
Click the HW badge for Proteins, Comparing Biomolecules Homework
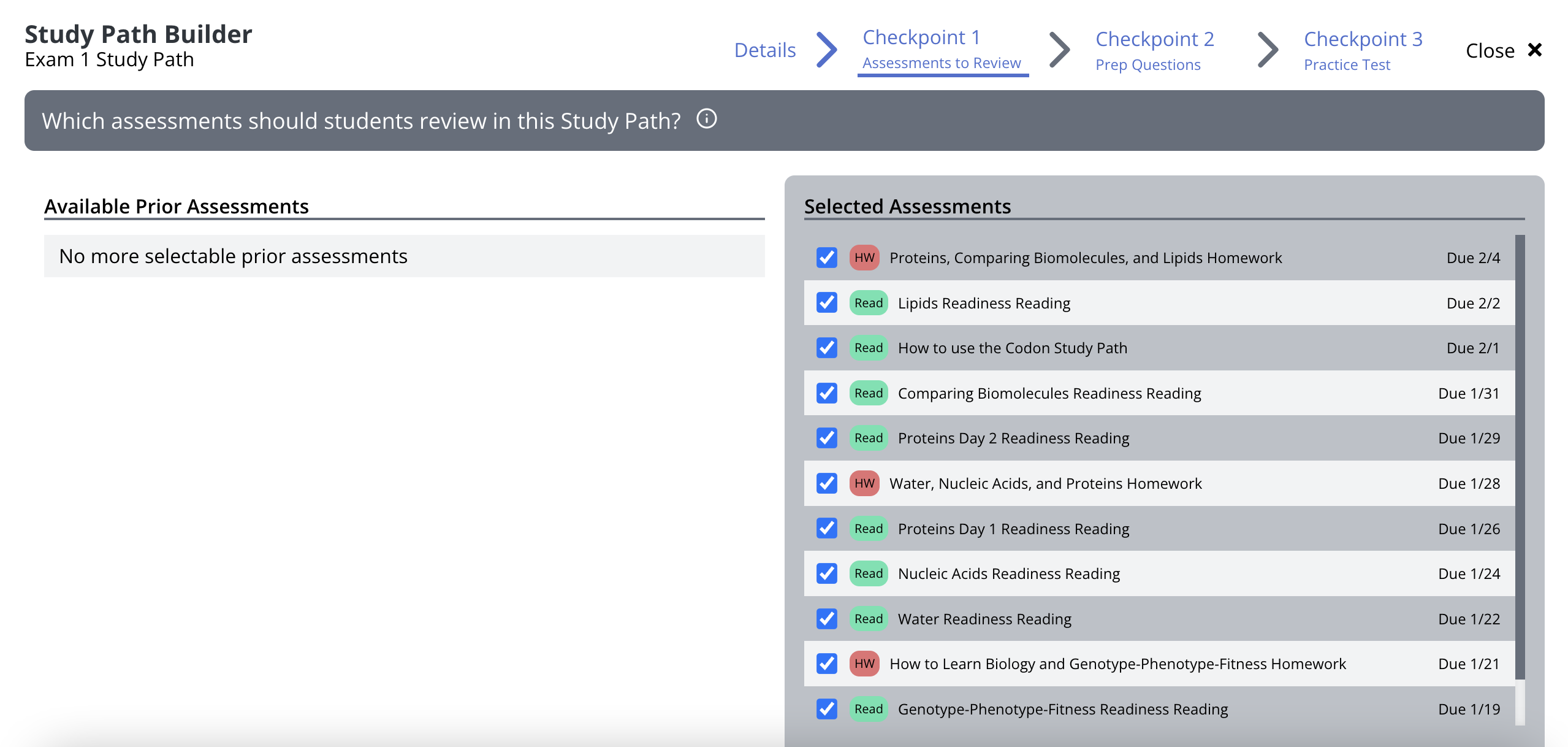[864, 258]
